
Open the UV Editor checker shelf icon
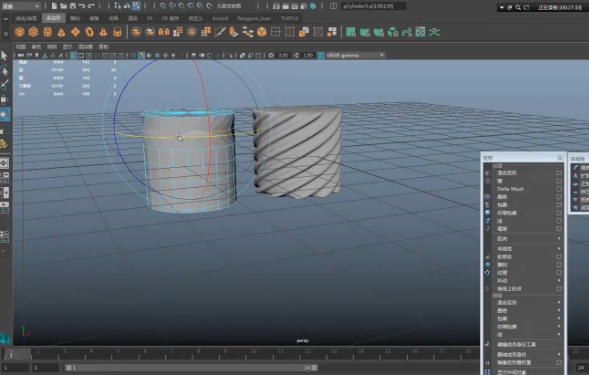tap(420, 32)
